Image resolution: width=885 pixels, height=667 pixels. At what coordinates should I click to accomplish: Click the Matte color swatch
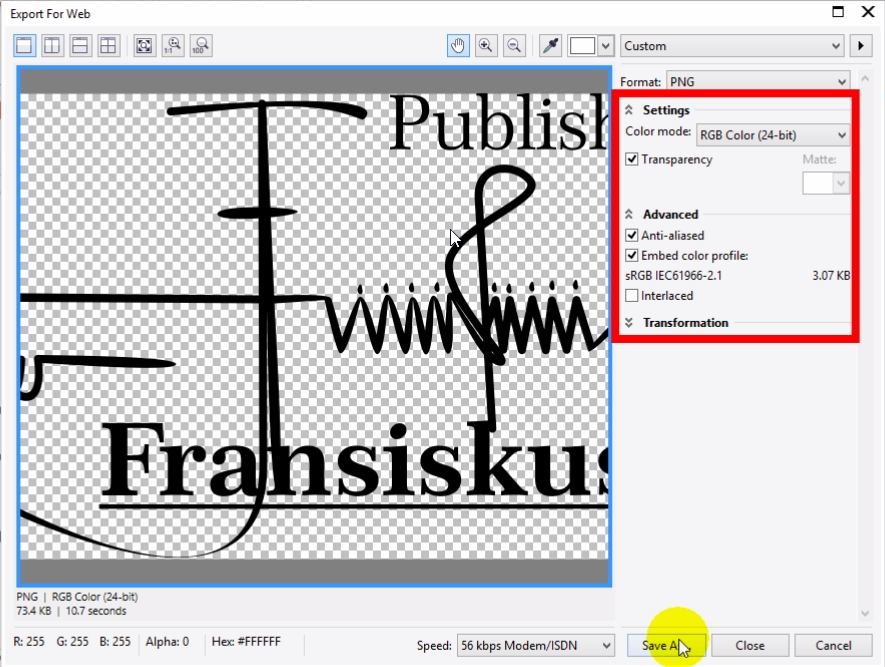pos(818,183)
